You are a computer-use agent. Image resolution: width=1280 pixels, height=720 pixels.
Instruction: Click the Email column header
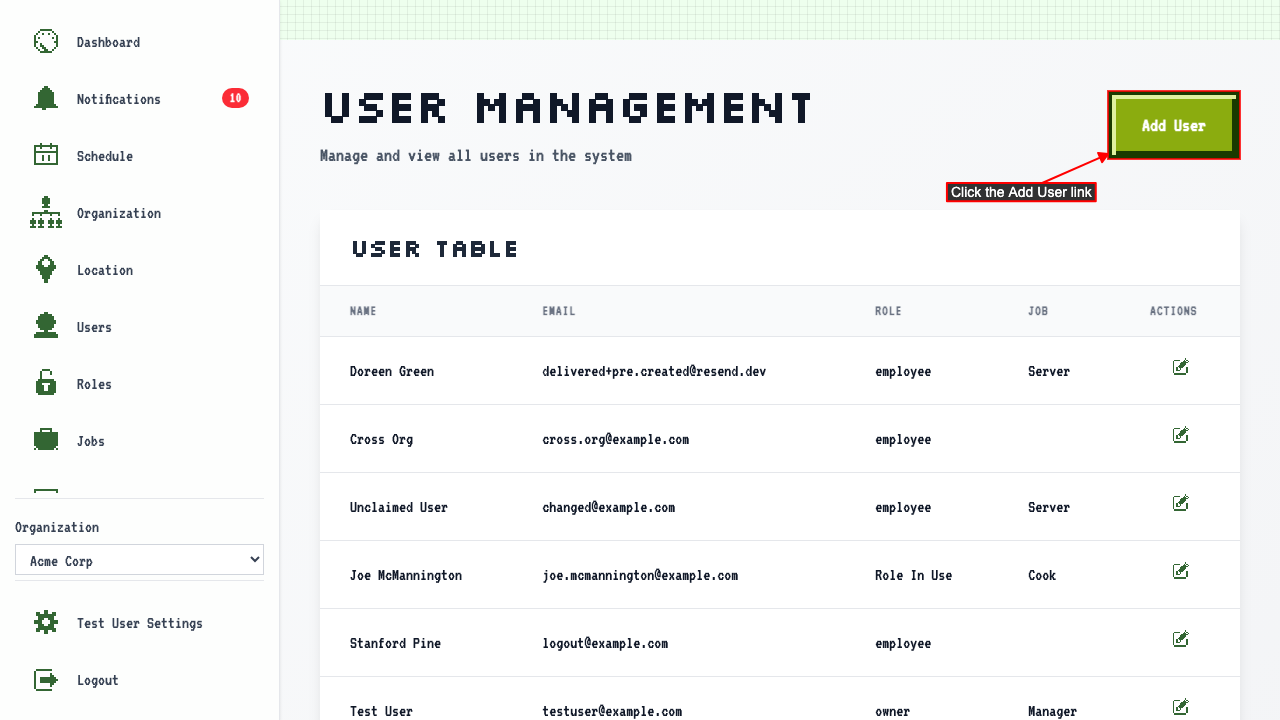[559, 311]
